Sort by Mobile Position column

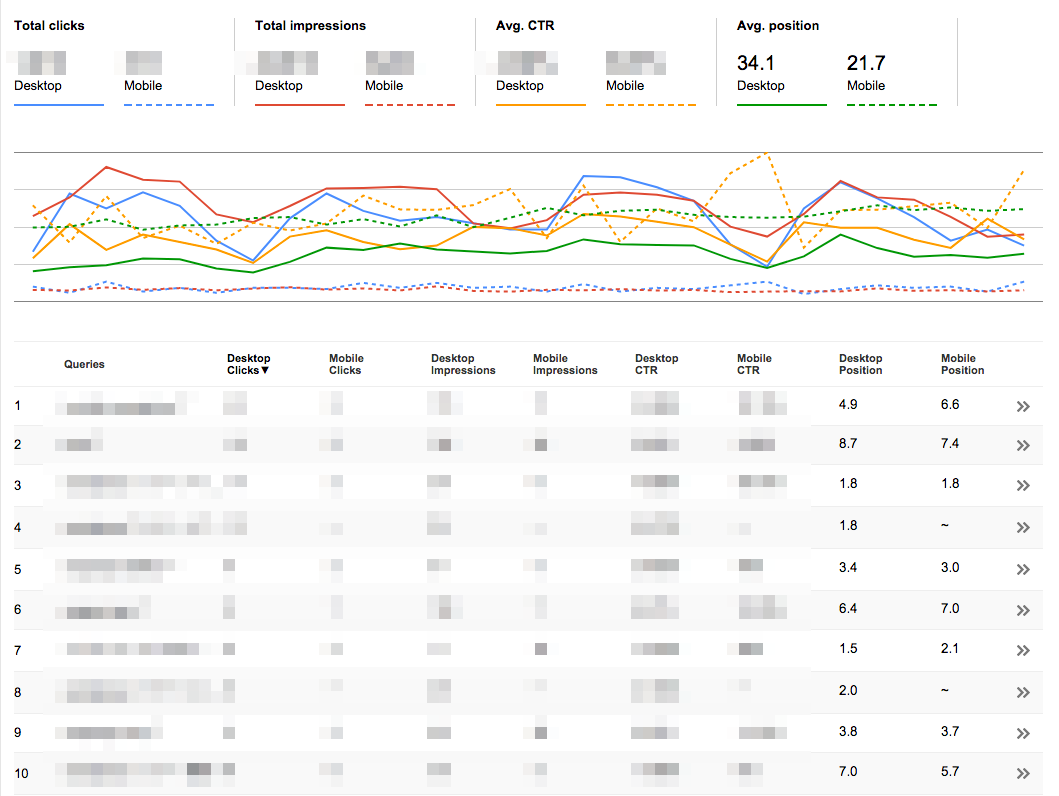(x=962, y=364)
